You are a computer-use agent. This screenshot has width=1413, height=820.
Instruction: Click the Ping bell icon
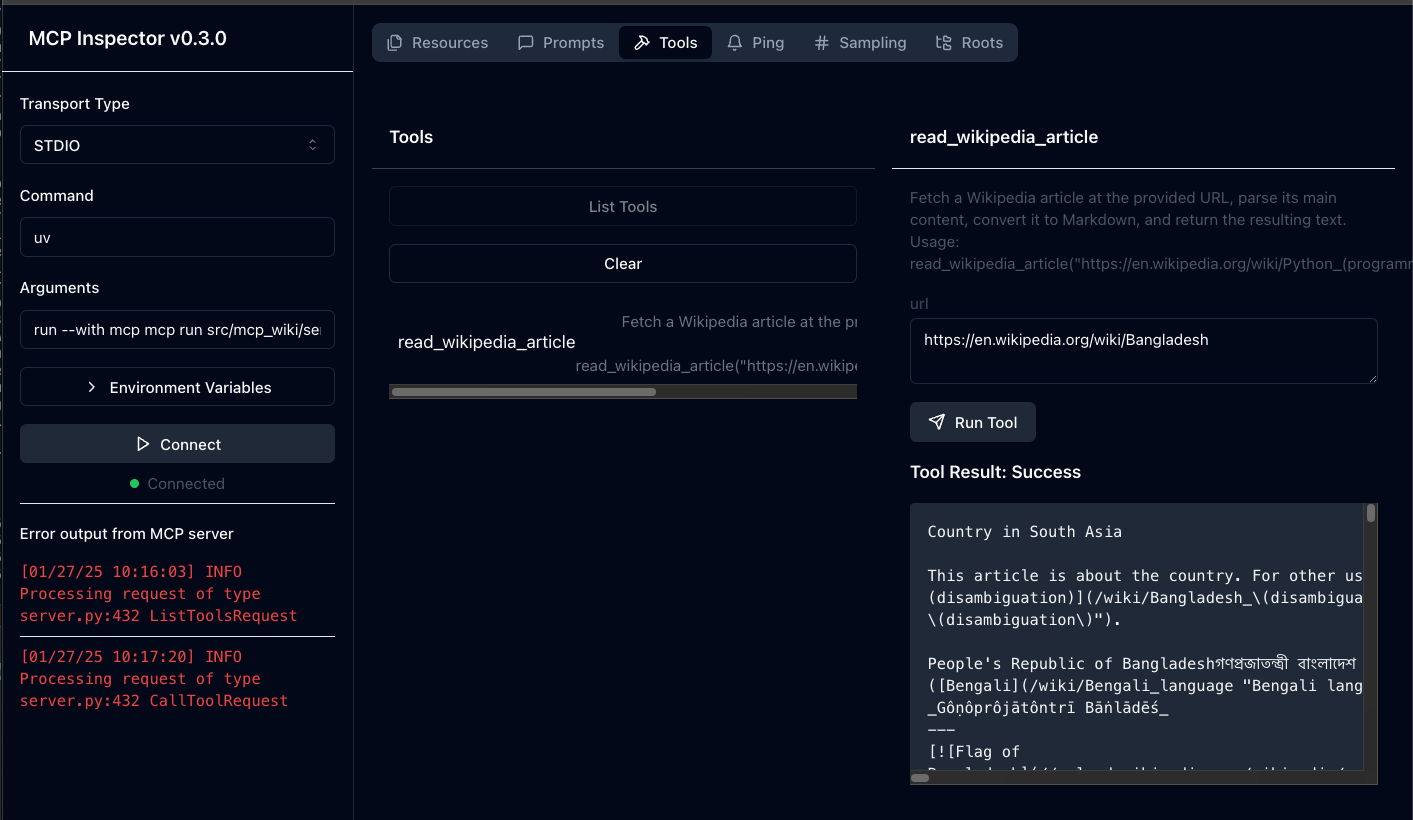(x=733, y=42)
